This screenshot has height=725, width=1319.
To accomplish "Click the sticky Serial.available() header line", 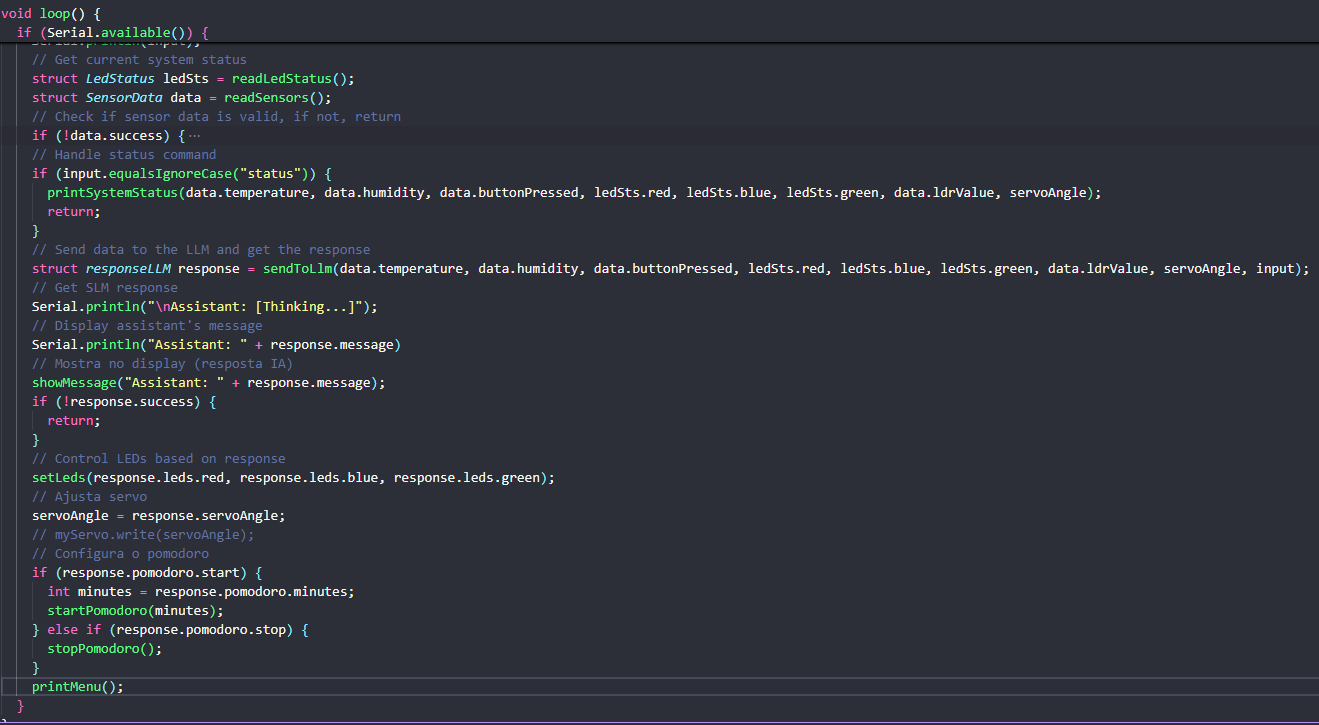I will click(x=110, y=33).
